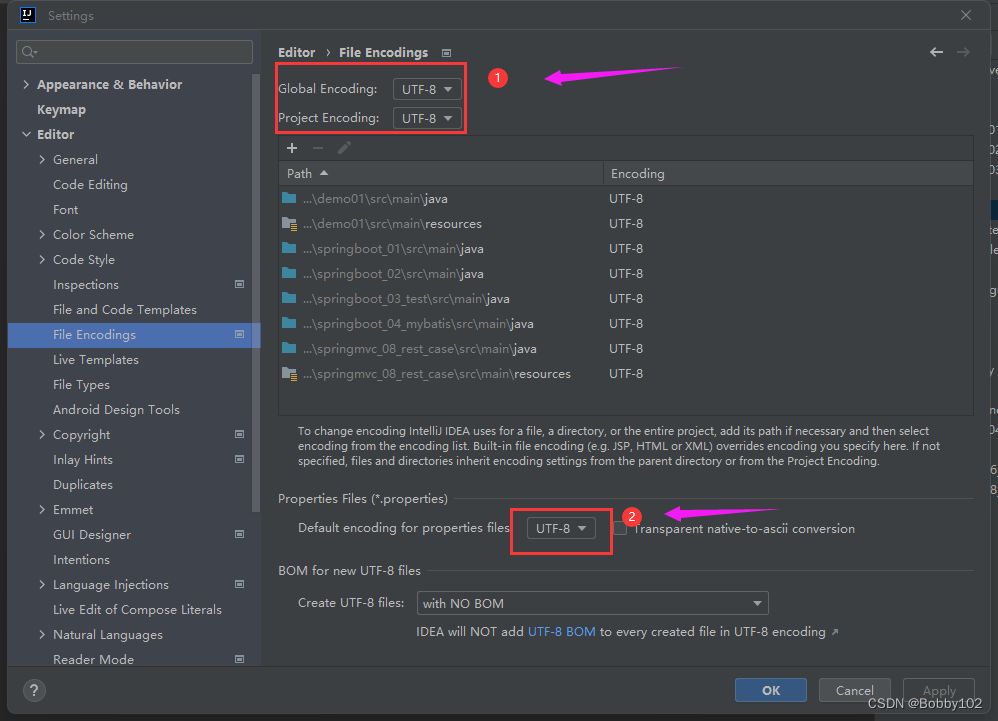Expand the Code Style subsection

[x=42, y=259]
